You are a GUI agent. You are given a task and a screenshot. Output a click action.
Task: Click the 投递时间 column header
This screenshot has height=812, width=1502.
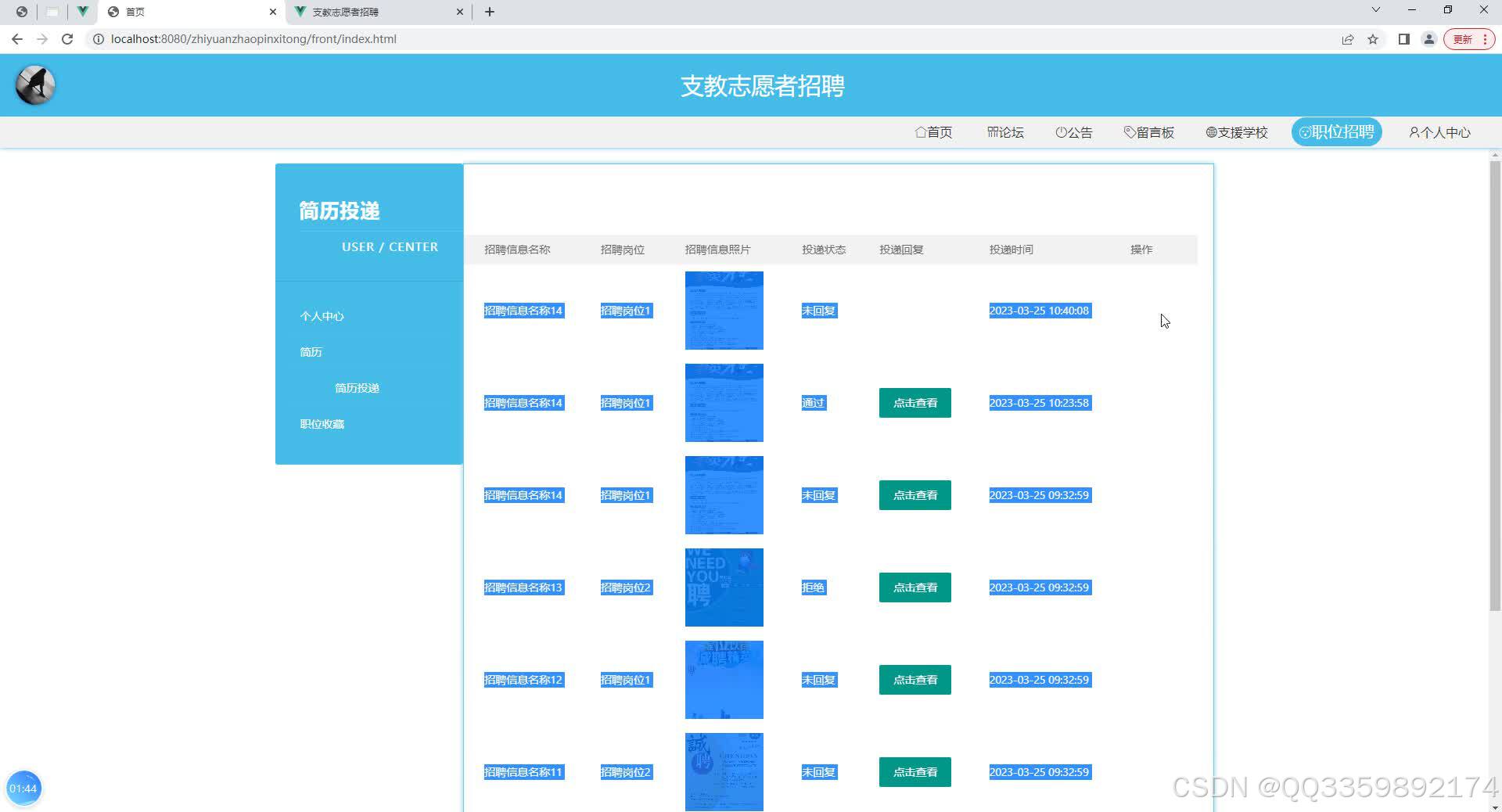point(1012,250)
